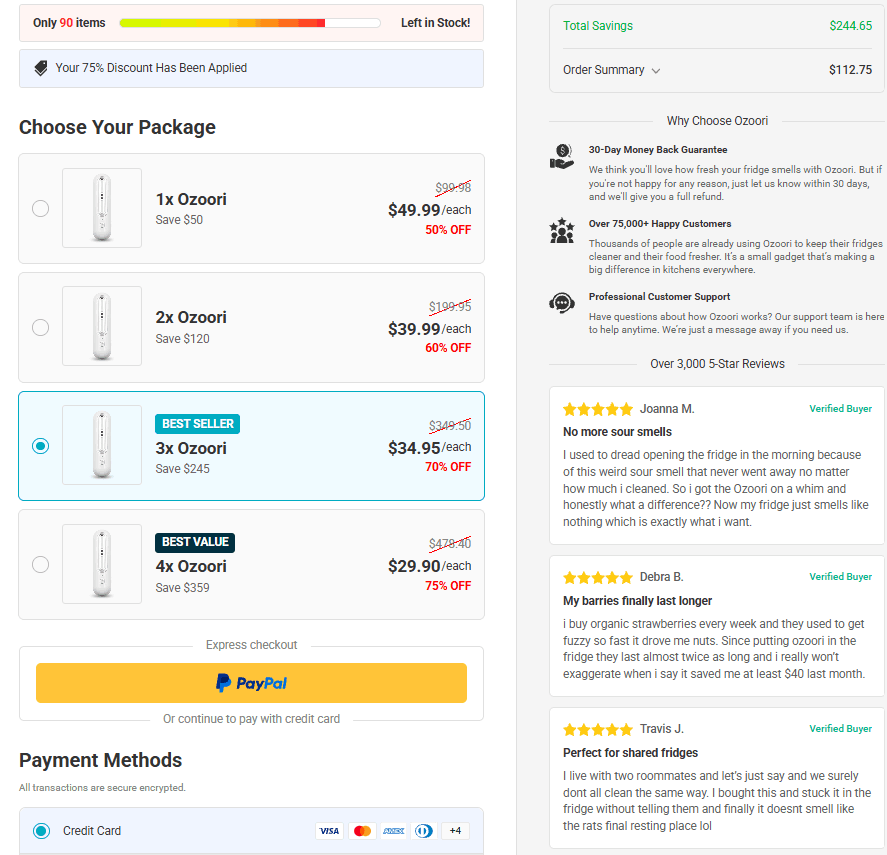
Task: Choose the 4x Ozoori Best Value radio
Action: pyautogui.click(x=40, y=564)
